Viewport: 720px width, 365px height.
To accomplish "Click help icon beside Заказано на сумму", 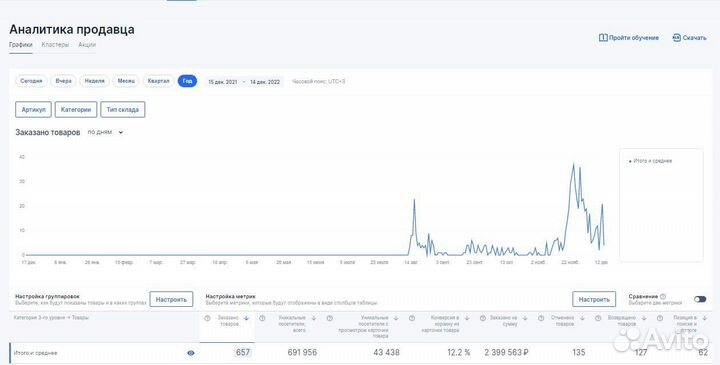I will pos(483,318).
